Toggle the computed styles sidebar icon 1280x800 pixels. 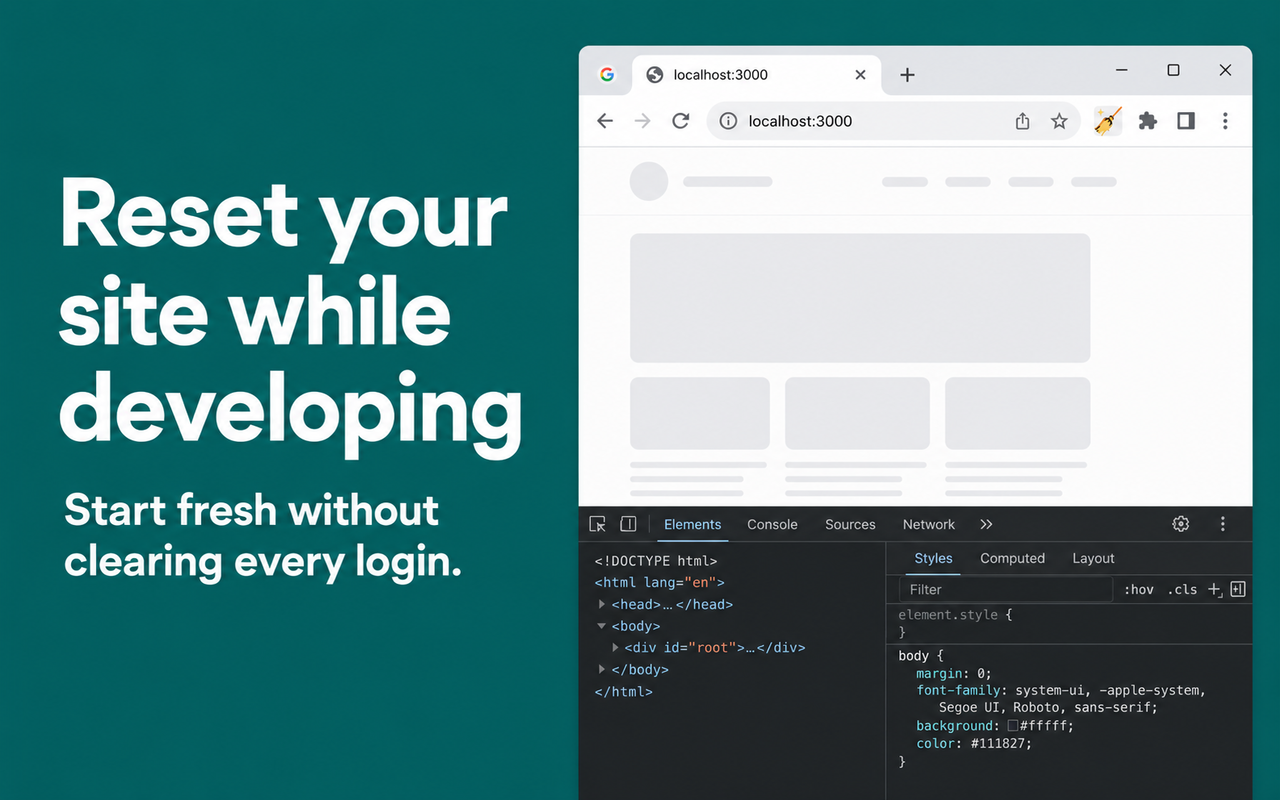click(x=1238, y=589)
